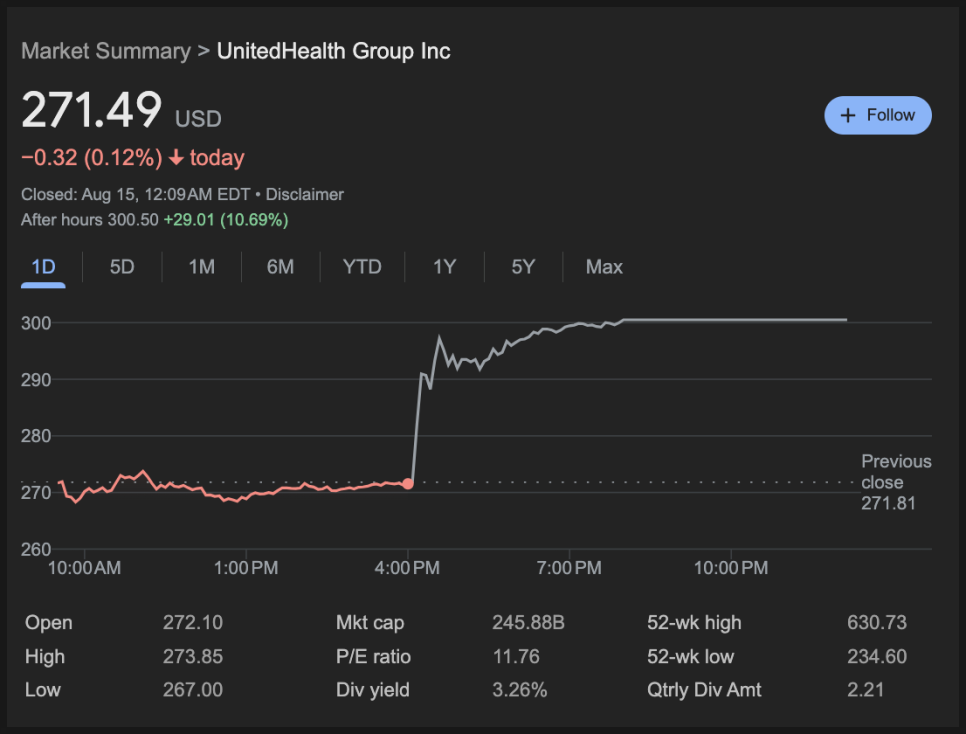Click the Div yield value 3.26%

(519, 690)
